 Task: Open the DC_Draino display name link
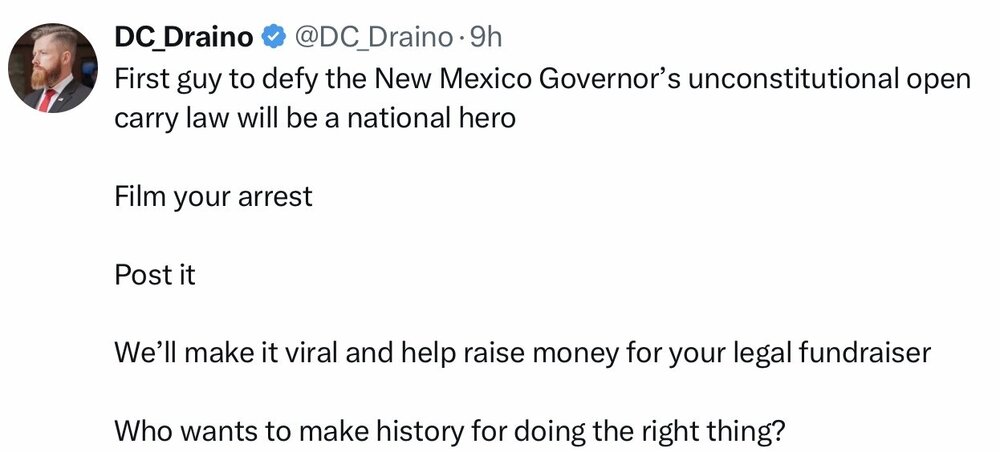[x=184, y=38]
